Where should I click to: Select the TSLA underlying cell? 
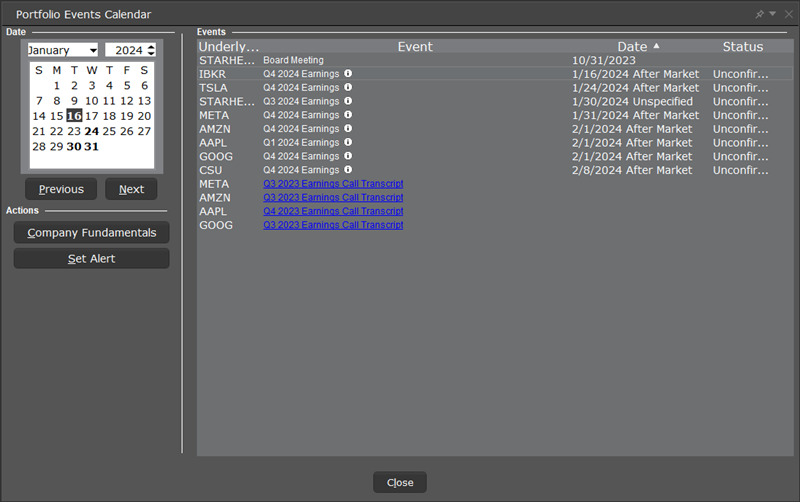click(x=213, y=88)
